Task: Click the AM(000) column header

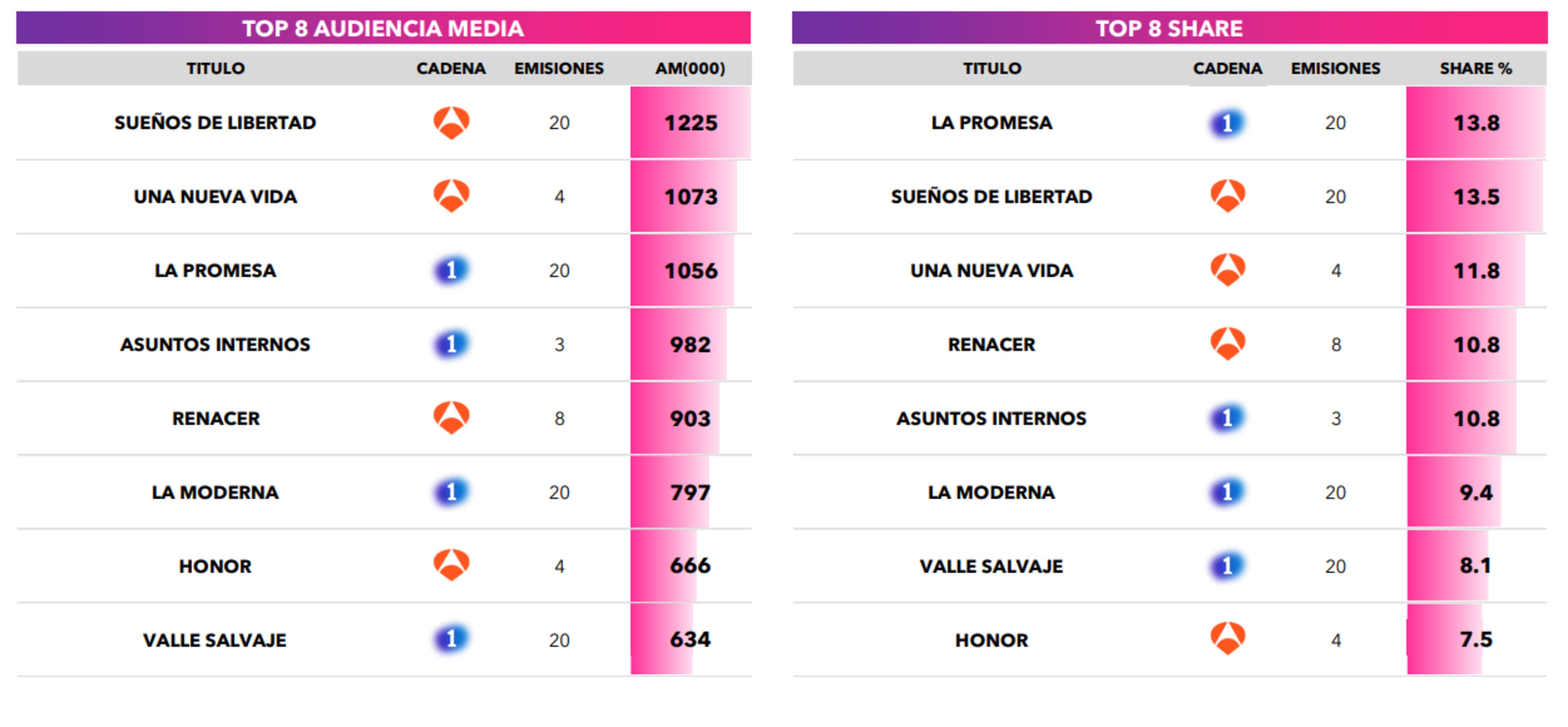Action: point(689,68)
